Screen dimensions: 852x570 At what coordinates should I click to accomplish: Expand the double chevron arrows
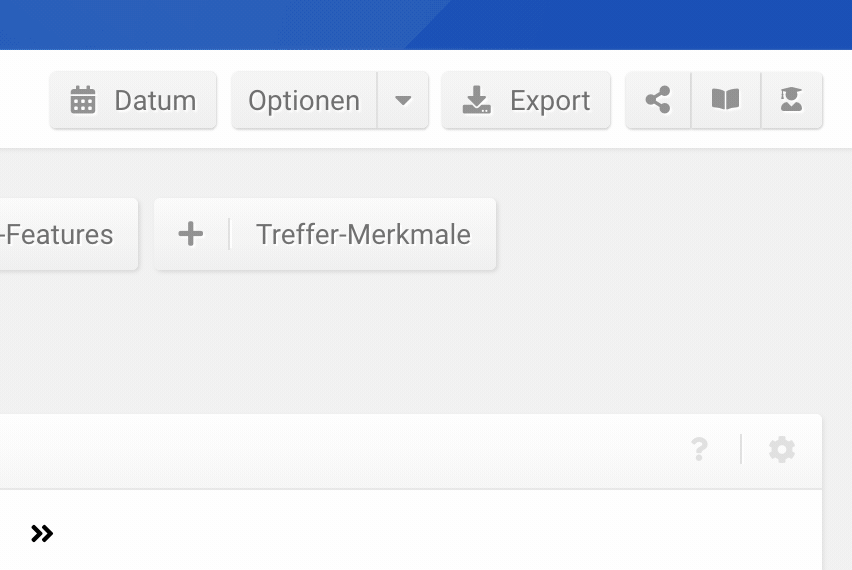pyautogui.click(x=42, y=534)
